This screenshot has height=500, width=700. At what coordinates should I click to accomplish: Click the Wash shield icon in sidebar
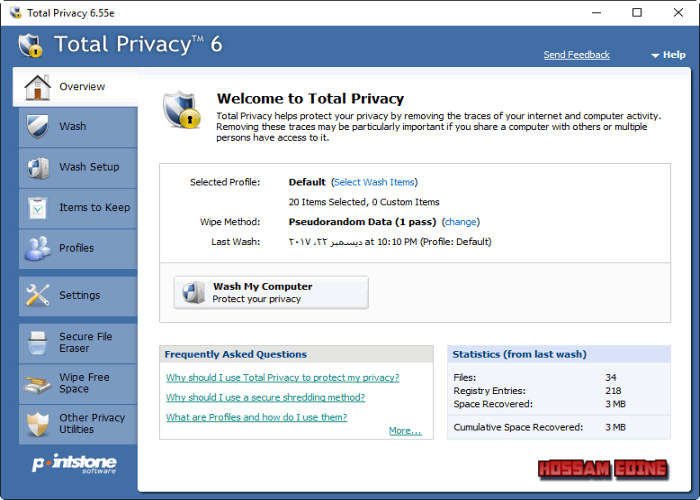tap(38, 127)
